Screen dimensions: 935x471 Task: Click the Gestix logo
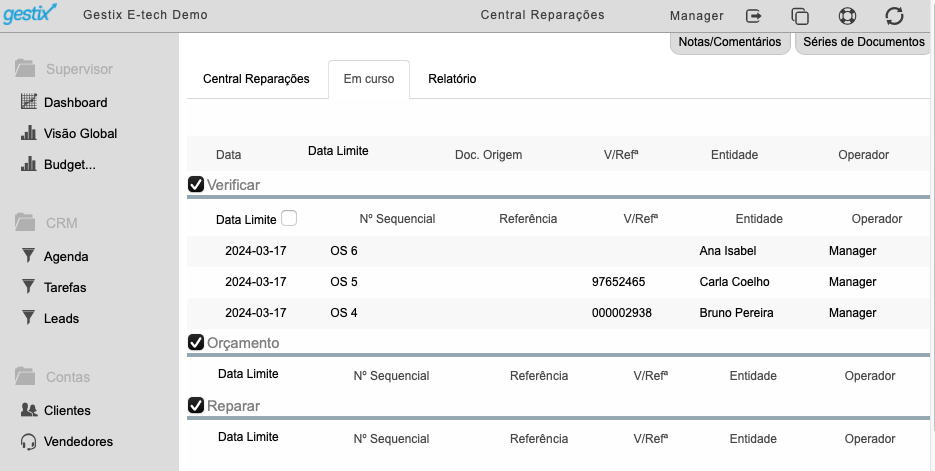click(30, 13)
